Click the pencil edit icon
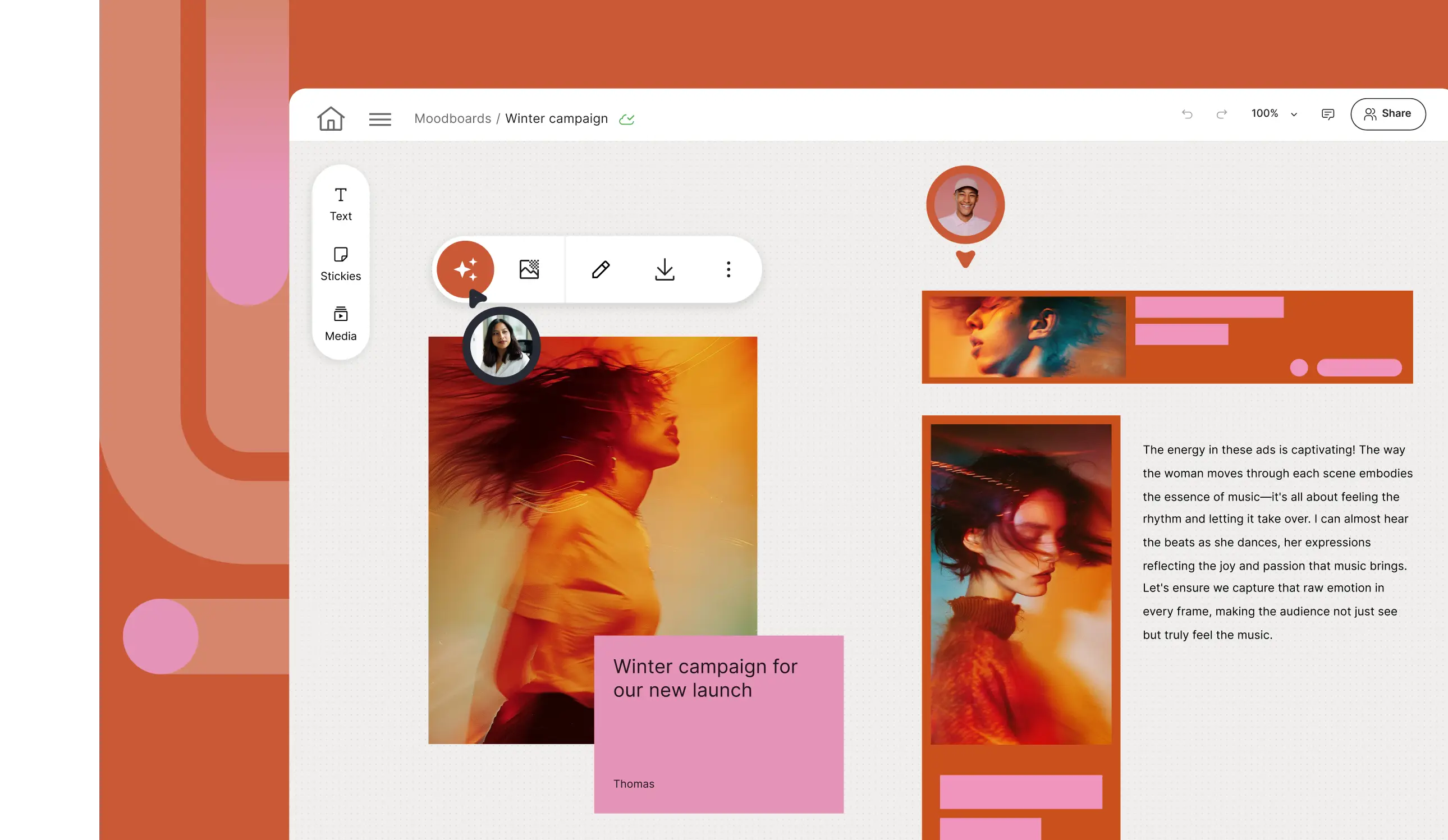The width and height of the screenshot is (1448, 840). pyautogui.click(x=601, y=269)
